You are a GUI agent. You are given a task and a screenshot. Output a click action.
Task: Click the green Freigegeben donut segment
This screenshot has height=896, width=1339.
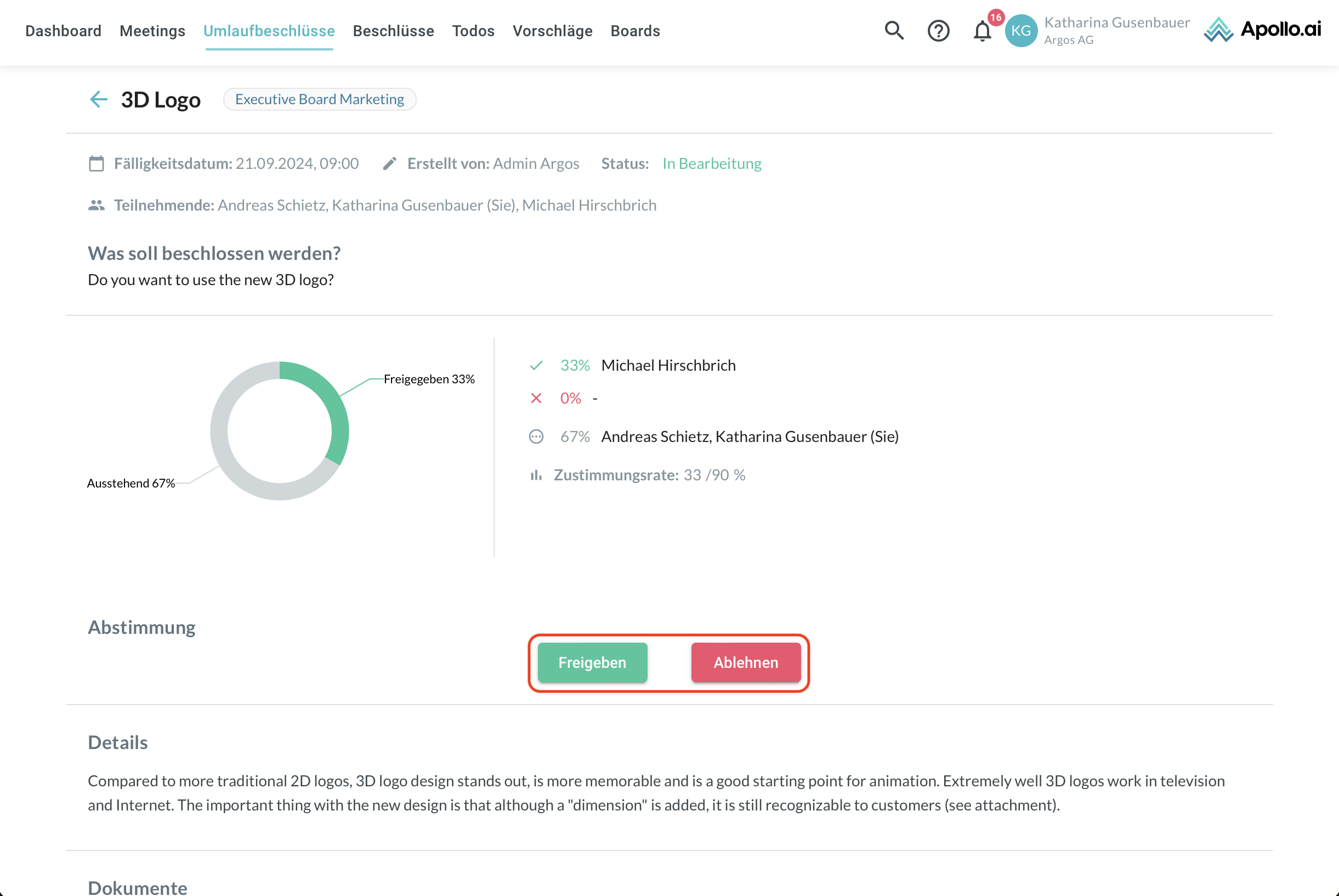point(332,398)
